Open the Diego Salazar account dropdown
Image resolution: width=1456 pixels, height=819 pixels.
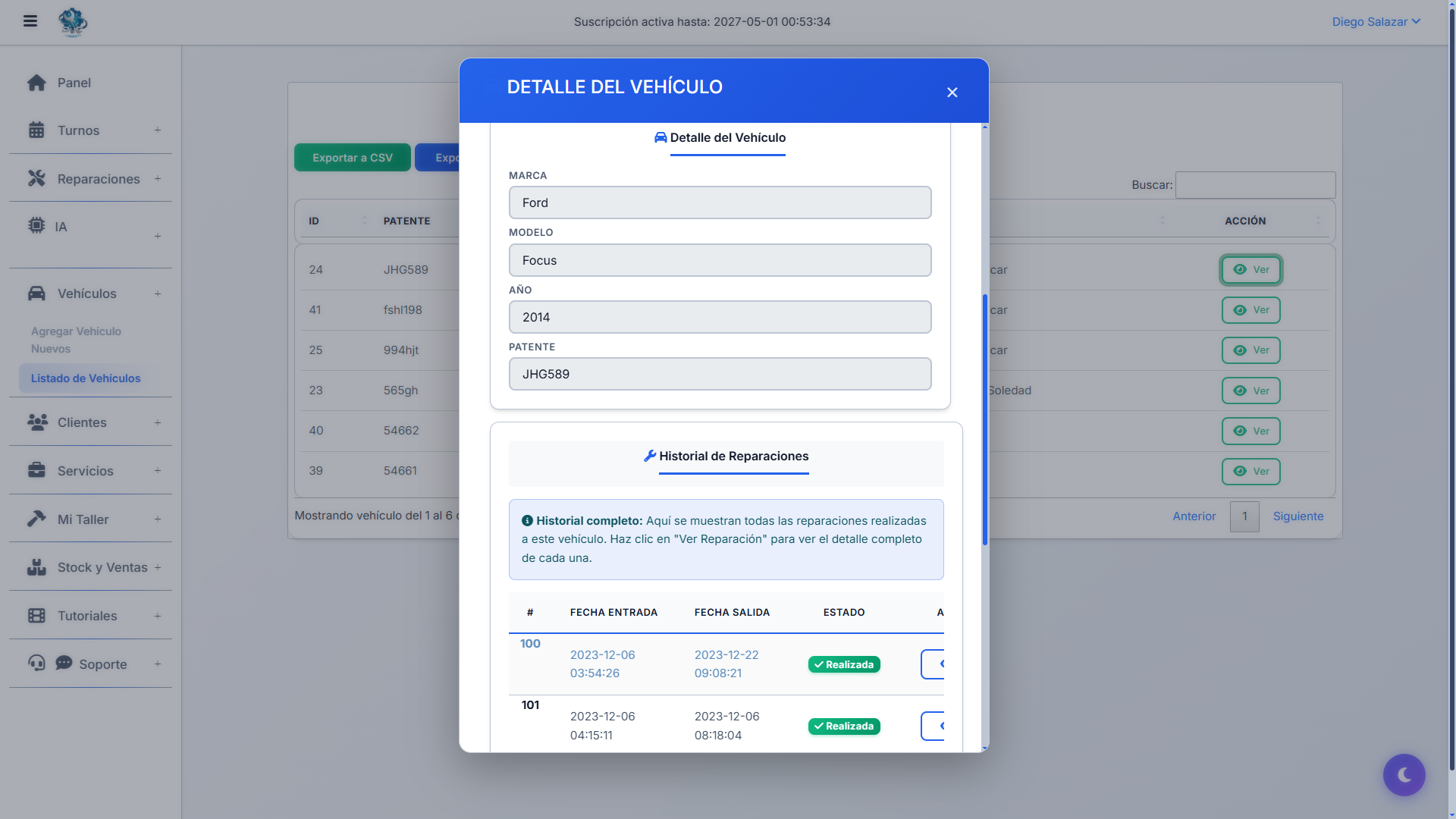click(x=1375, y=21)
